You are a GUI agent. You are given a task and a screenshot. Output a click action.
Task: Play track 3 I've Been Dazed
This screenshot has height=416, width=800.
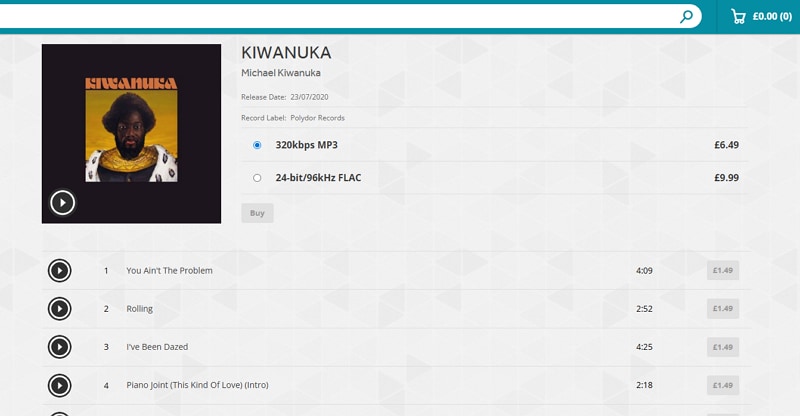click(x=60, y=347)
